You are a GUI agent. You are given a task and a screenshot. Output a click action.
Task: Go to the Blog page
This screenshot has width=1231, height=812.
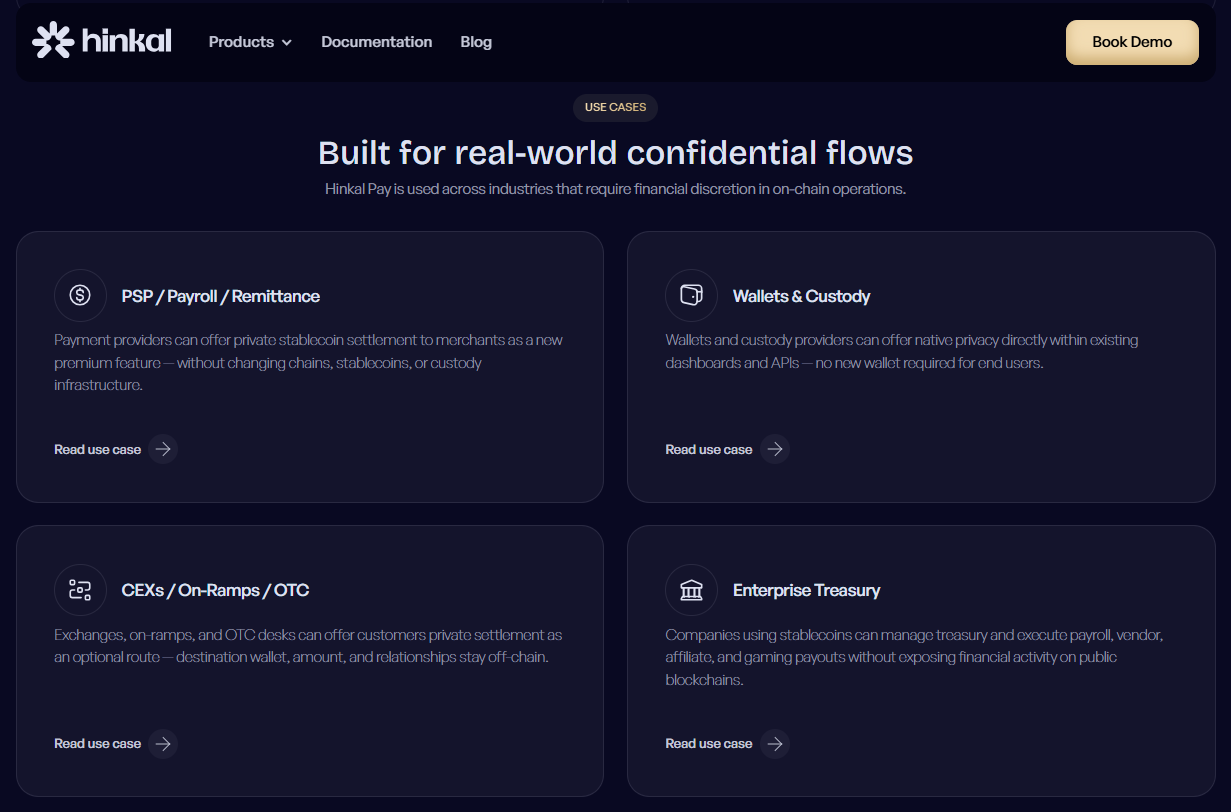(476, 42)
